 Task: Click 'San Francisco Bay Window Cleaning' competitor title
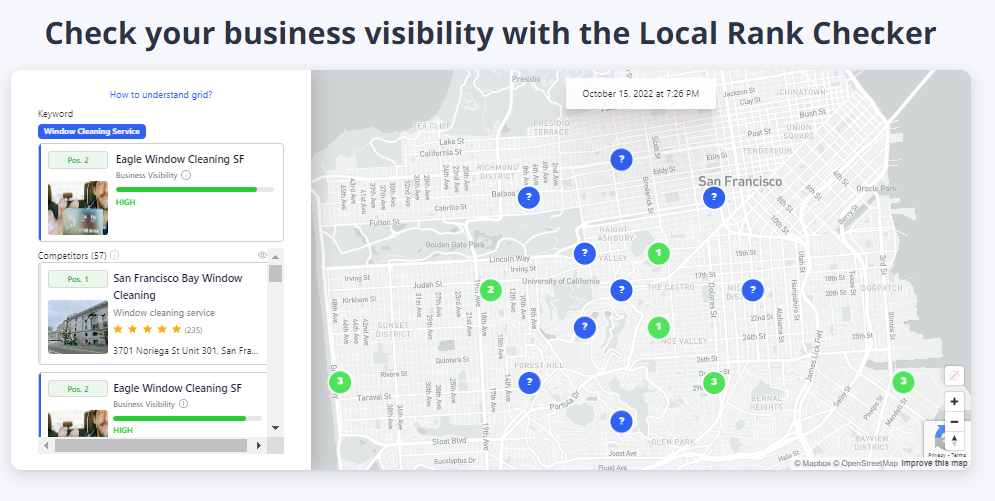tap(178, 287)
